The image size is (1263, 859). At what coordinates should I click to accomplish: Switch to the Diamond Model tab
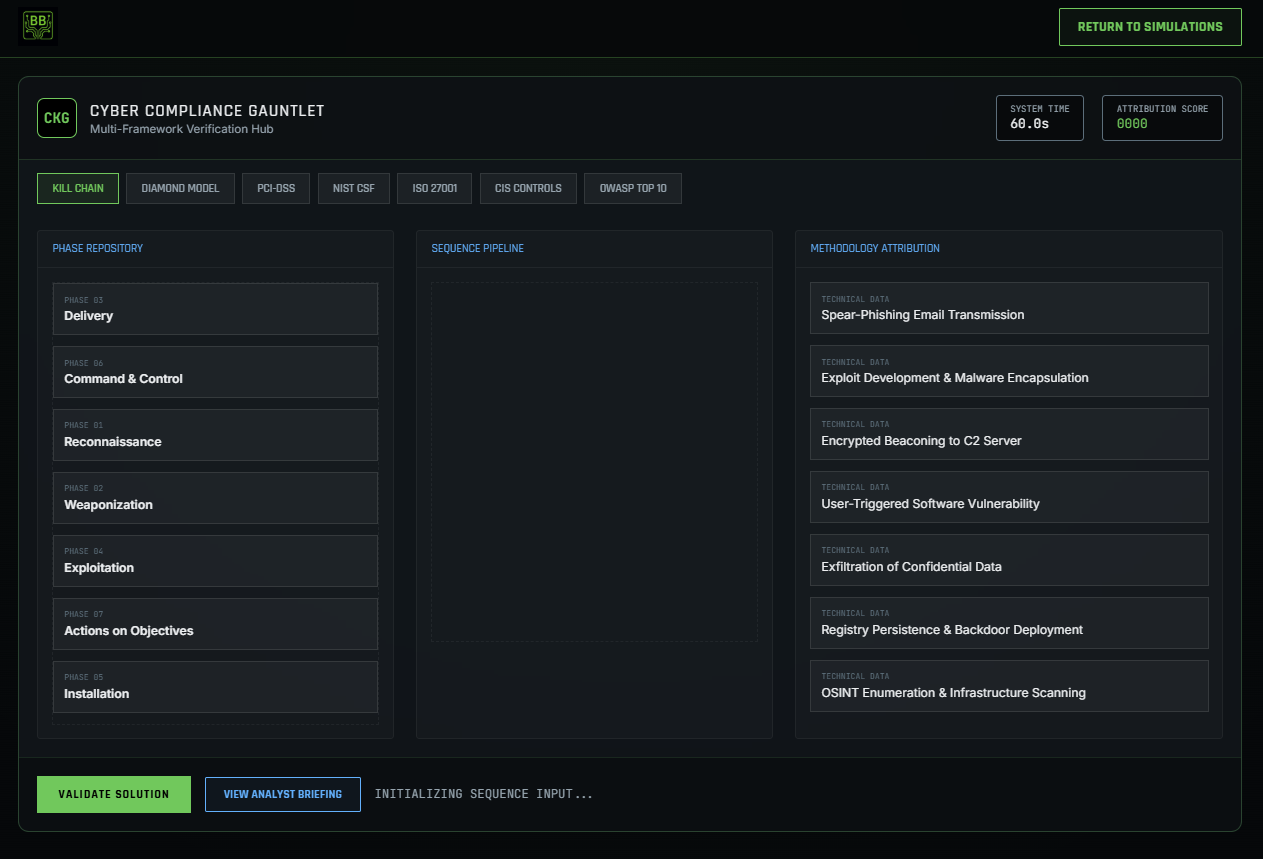pyautogui.click(x=180, y=188)
